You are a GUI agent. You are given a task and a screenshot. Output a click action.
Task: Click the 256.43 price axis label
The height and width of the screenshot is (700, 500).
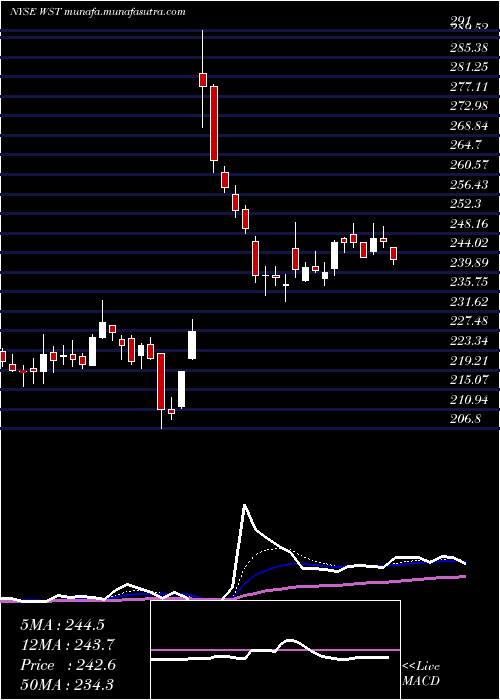tap(470, 184)
